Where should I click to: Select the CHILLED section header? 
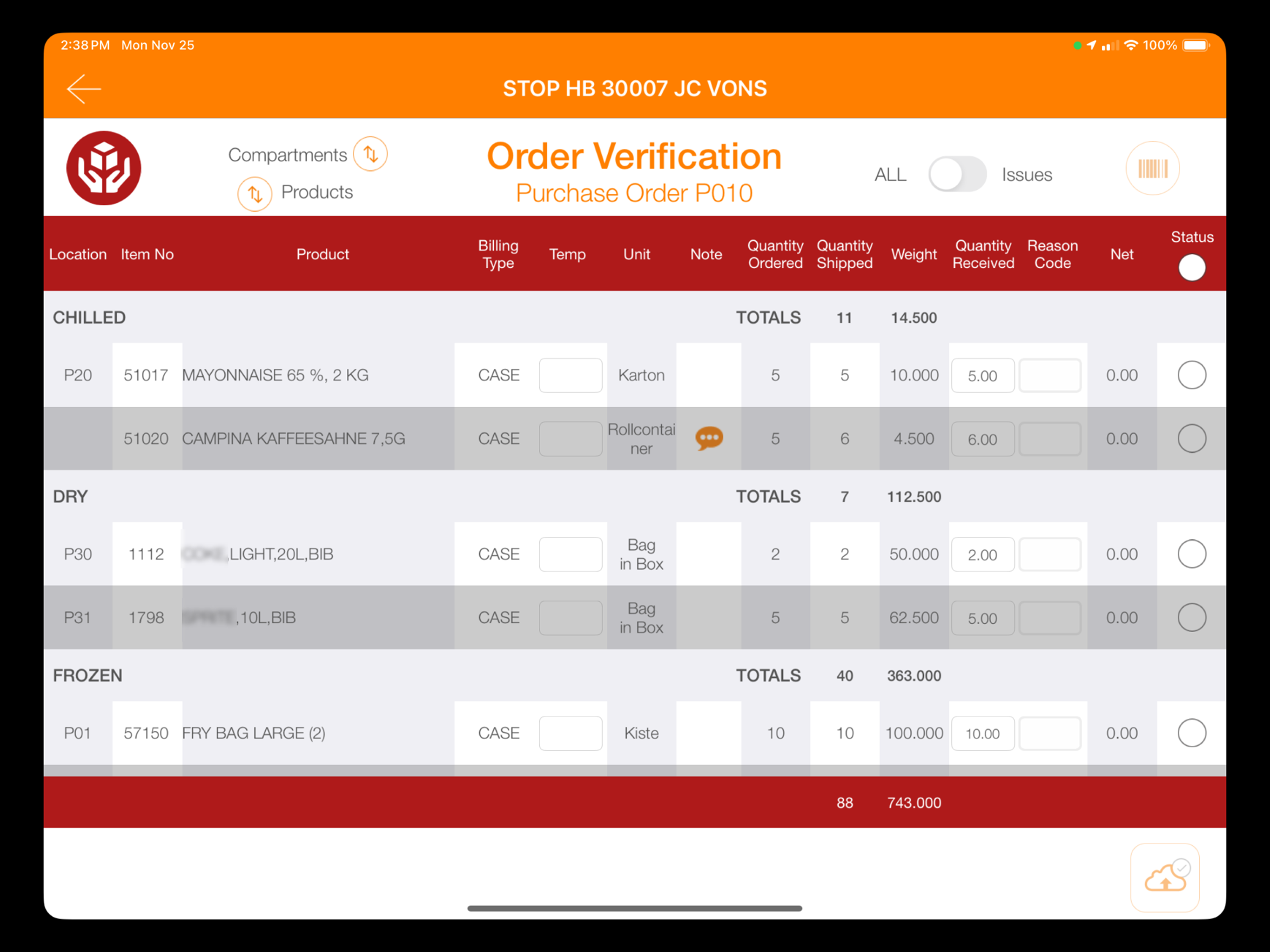89,317
